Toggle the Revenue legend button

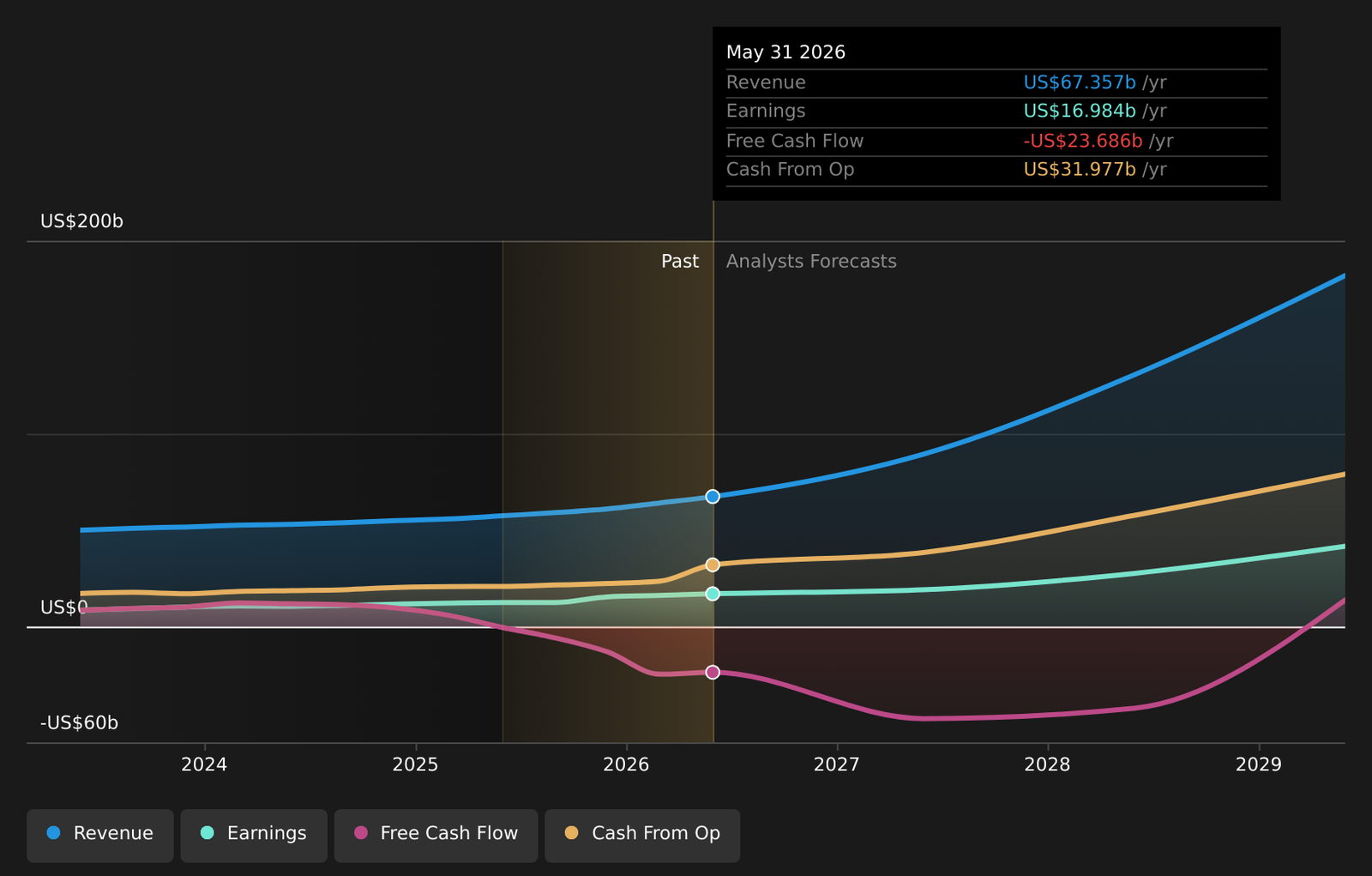[100, 835]
